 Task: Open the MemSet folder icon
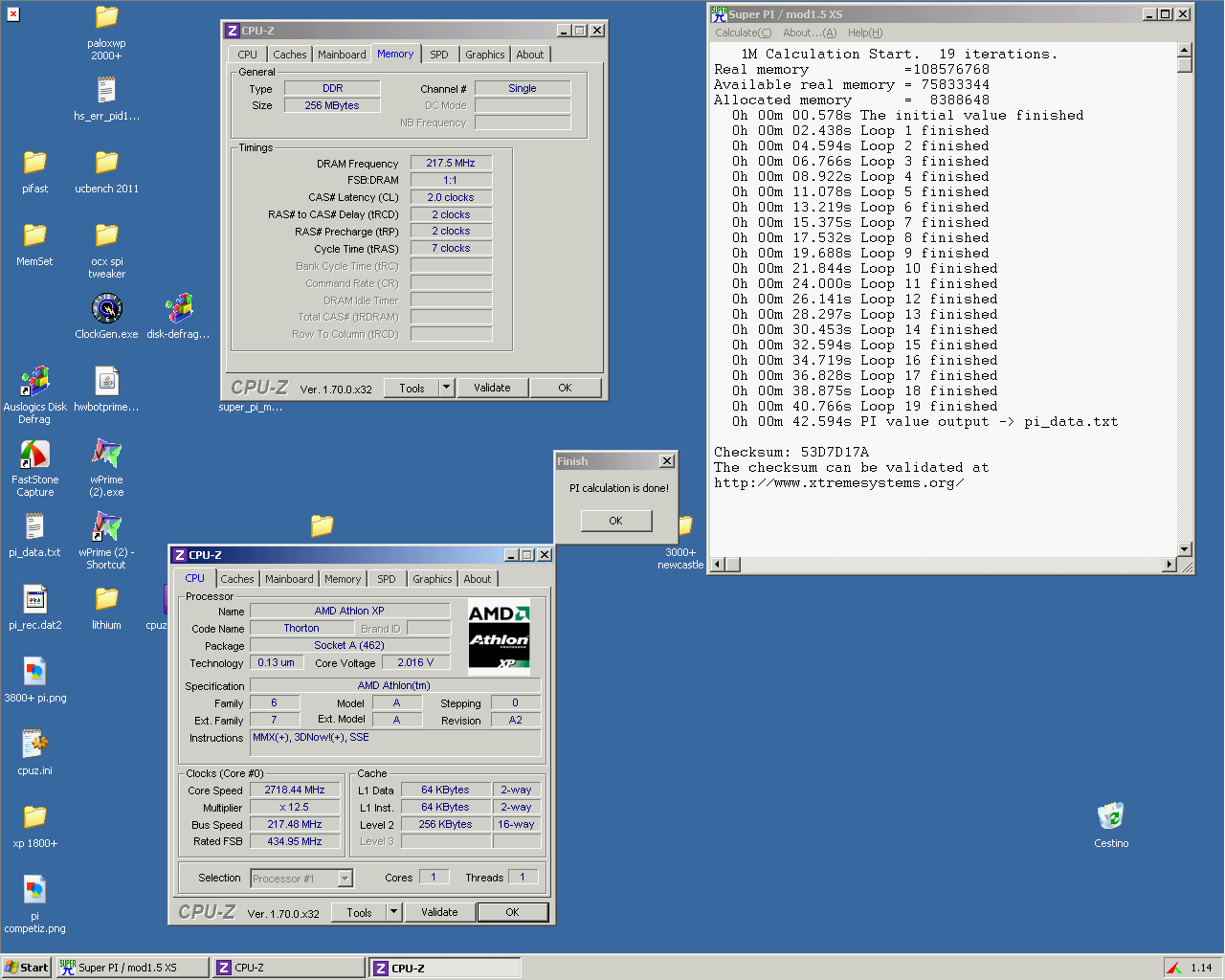[x=34, y=236]
